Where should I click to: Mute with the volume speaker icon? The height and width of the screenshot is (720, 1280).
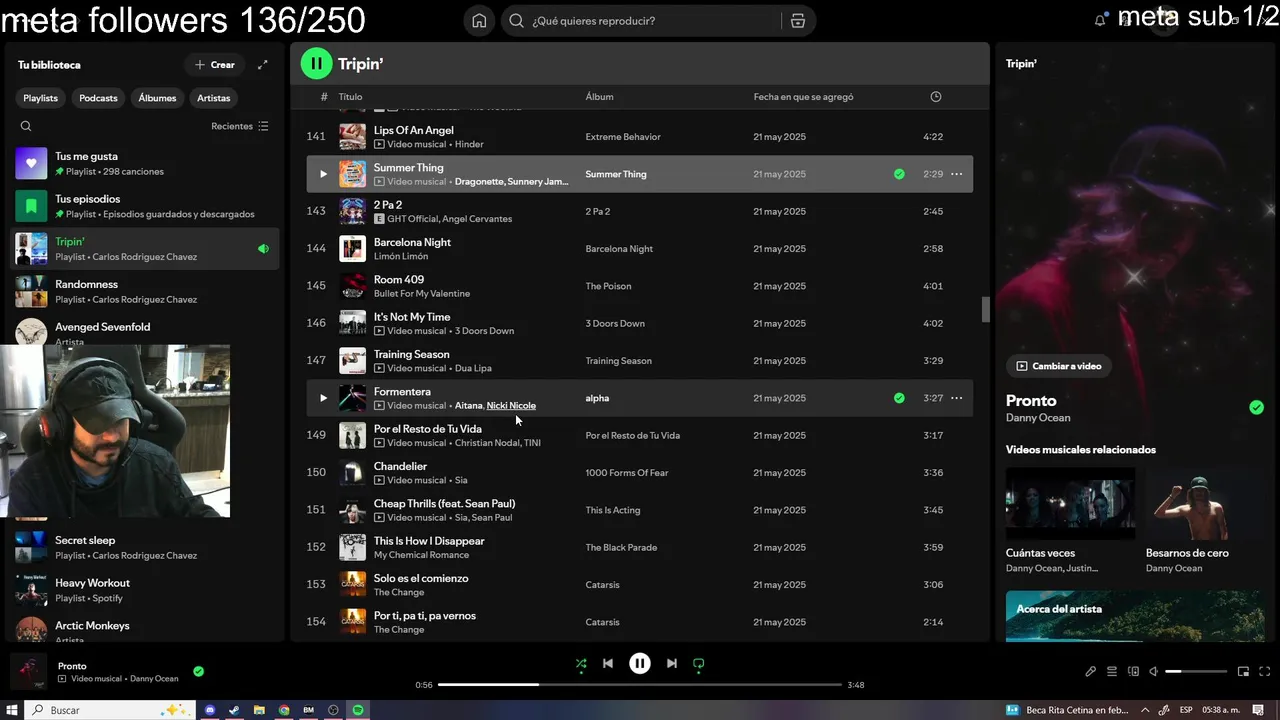[x=1153, y=671]
